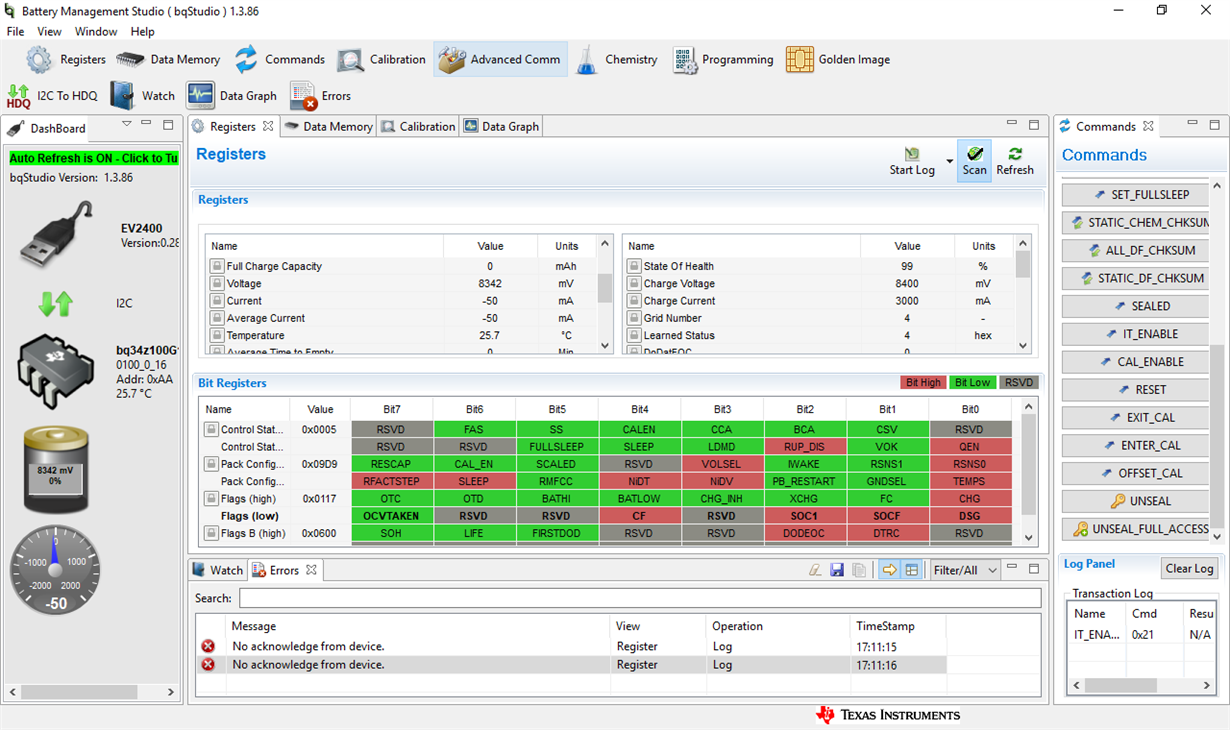Toggle lock icon for Charge Voltage
This screenshot has height=730, width=1230.
(633, 284)
